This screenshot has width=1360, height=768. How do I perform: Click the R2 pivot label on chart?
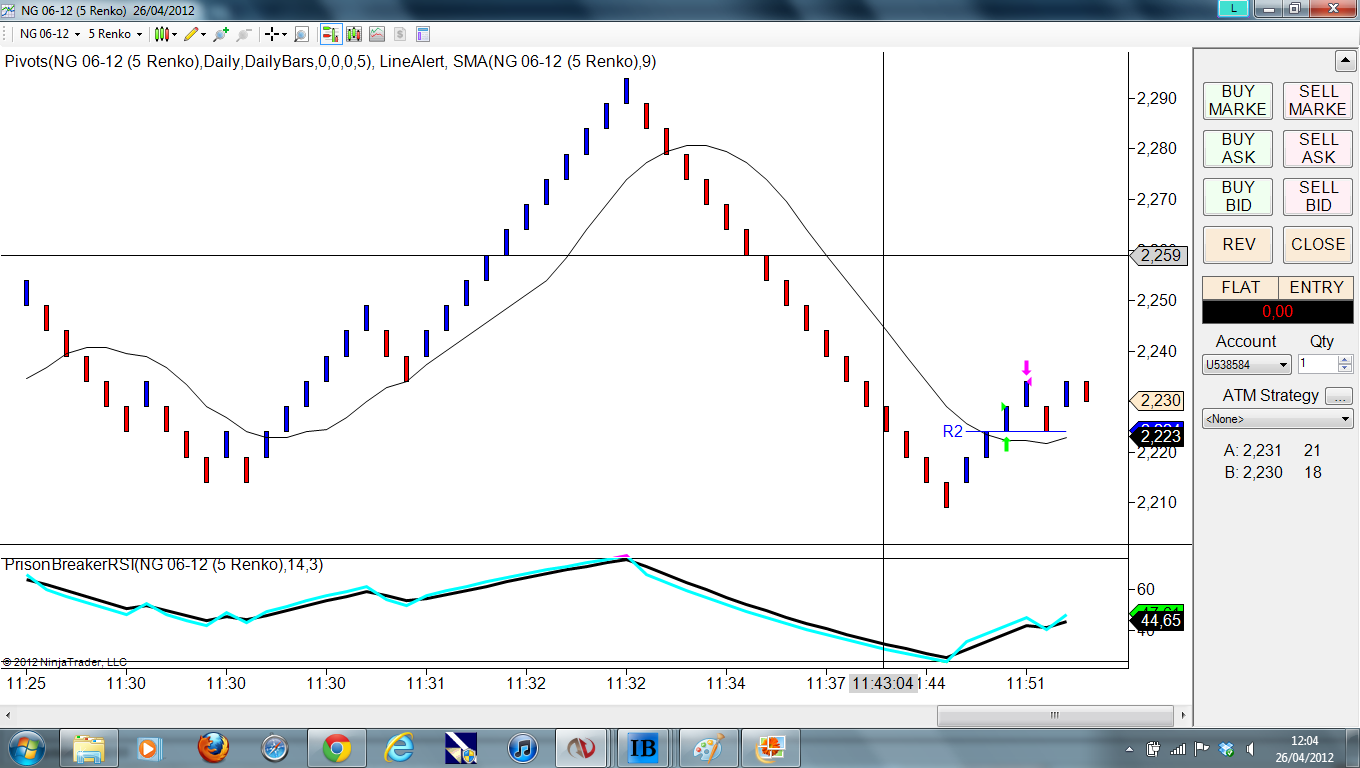point(952,431)
